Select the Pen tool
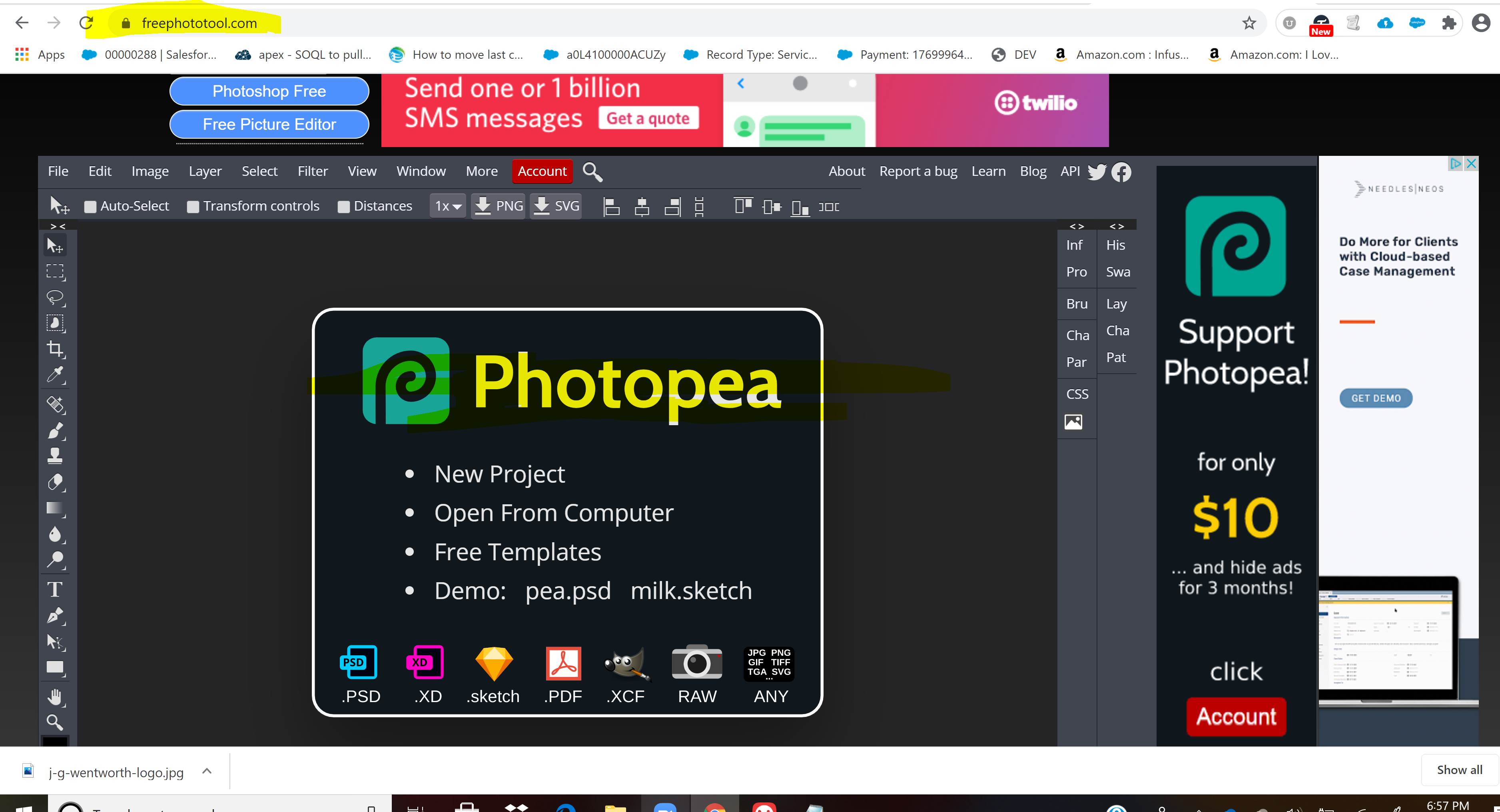The image size is (1500, 812). coord(55,616)
